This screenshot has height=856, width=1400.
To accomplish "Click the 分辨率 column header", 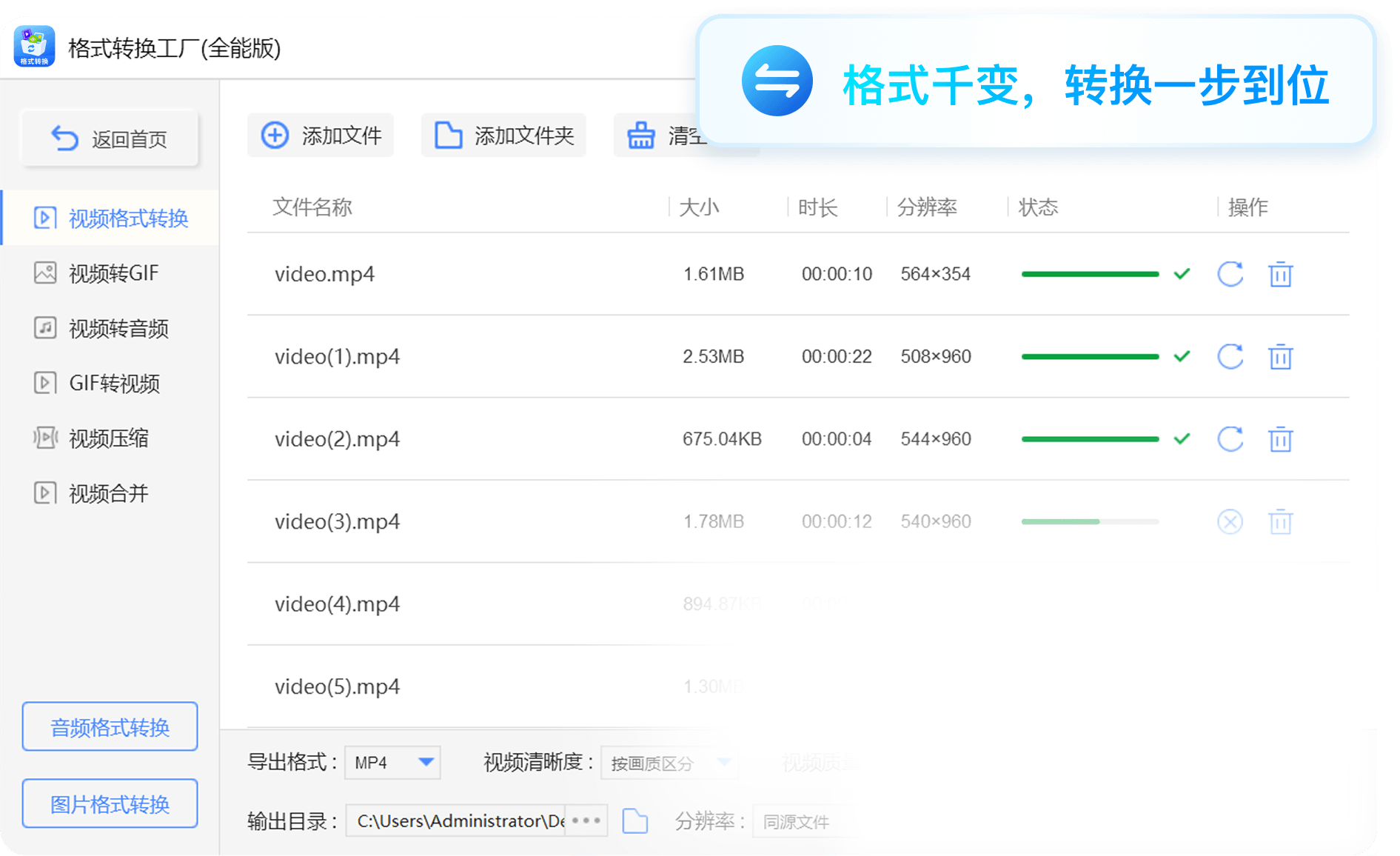I will tap(927, 207).
